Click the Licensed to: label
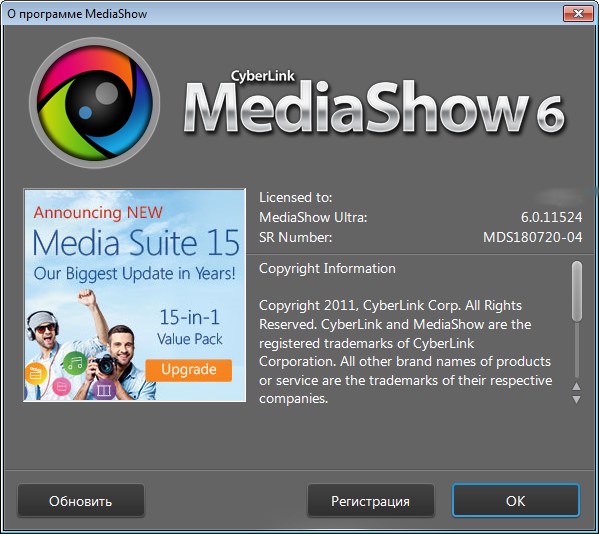Screen dimensions: 599x534 [296, 197]
